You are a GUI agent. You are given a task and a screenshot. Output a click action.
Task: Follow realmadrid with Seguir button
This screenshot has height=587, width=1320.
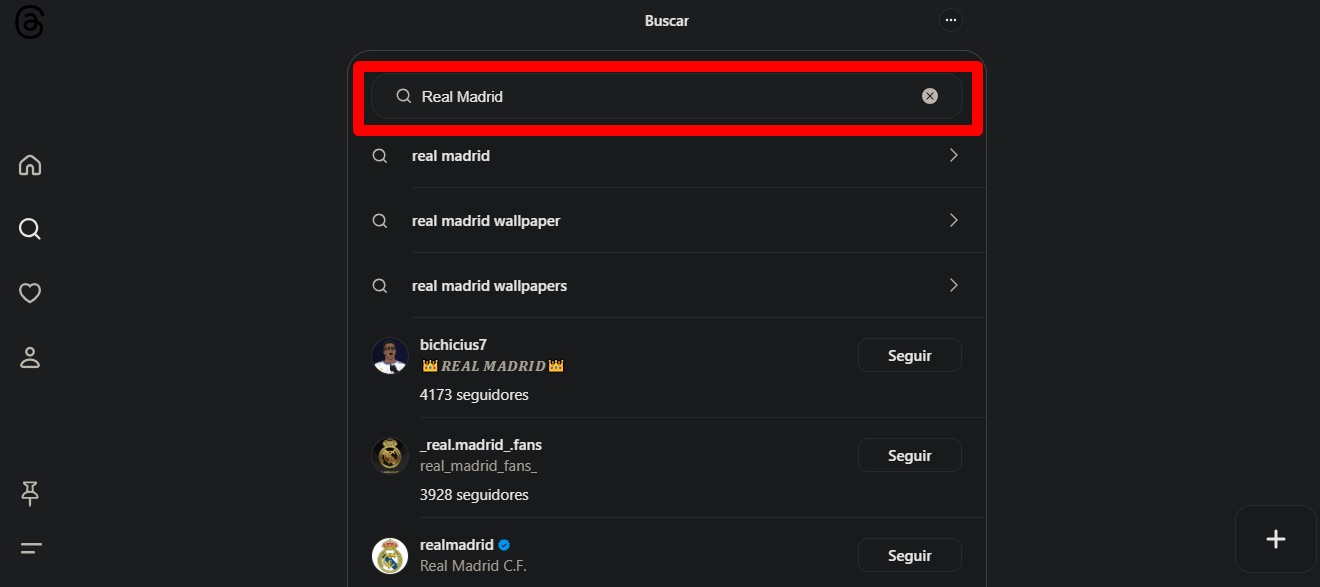(x=910, y=555)
